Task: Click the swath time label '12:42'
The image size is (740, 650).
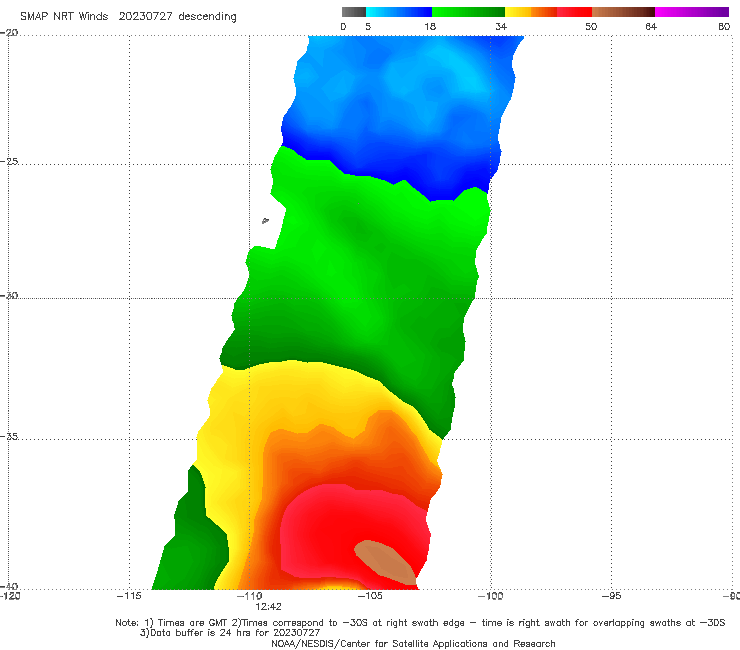Action: coord(269,607)
